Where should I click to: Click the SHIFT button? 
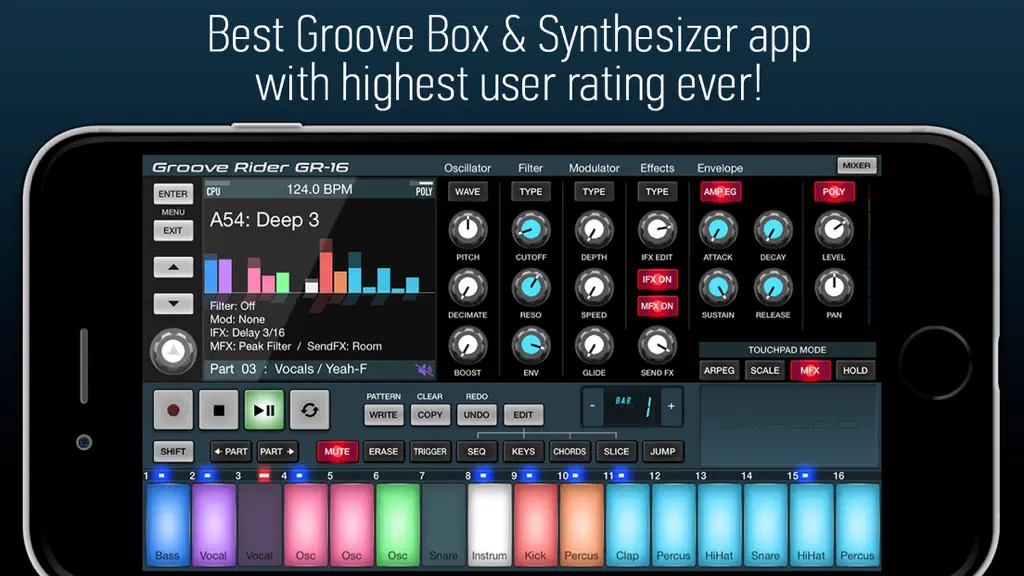(x=173, y=451)
